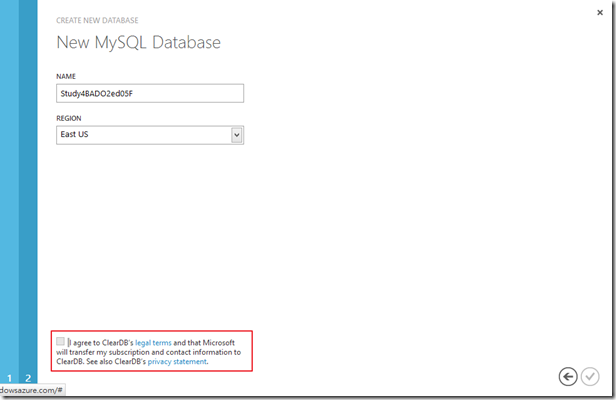This screenshot has width=616, height=400.
Task: Jump to wizard step 2
Action: click(x=28, y=378)
